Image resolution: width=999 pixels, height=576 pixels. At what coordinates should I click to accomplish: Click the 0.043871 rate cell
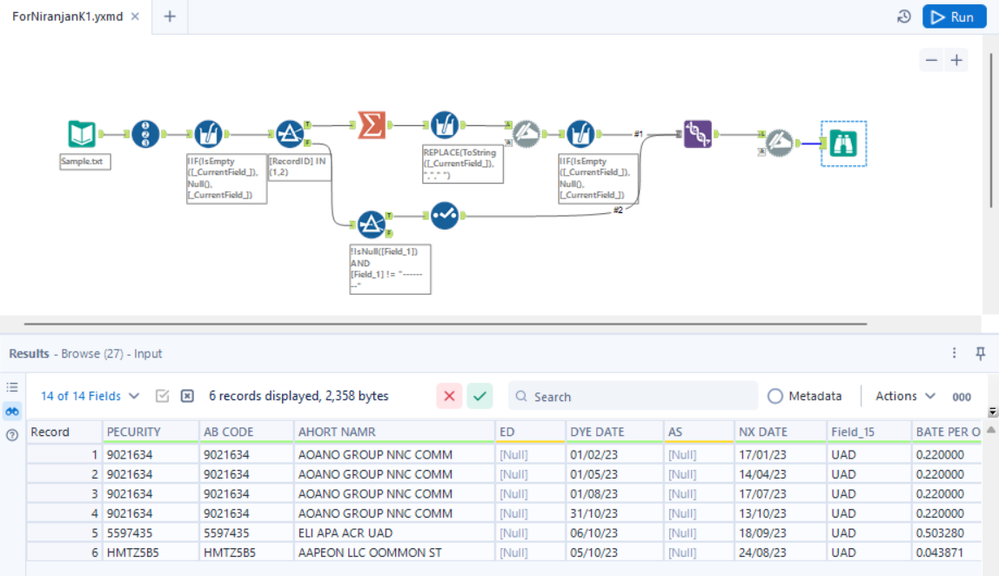click(x=946, y=552)
